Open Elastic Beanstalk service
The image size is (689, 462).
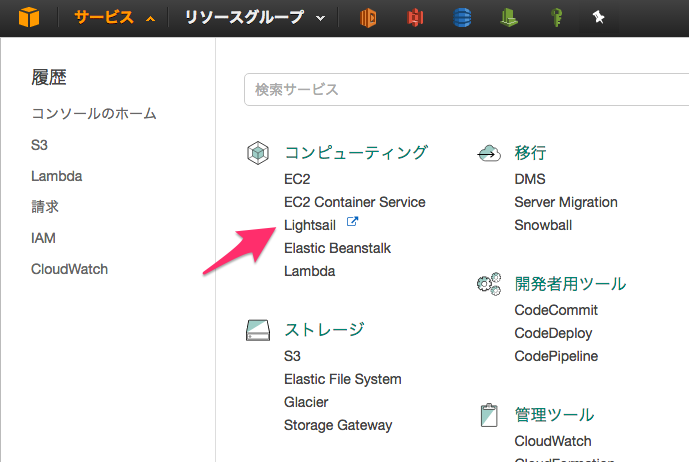coord(337,248)
